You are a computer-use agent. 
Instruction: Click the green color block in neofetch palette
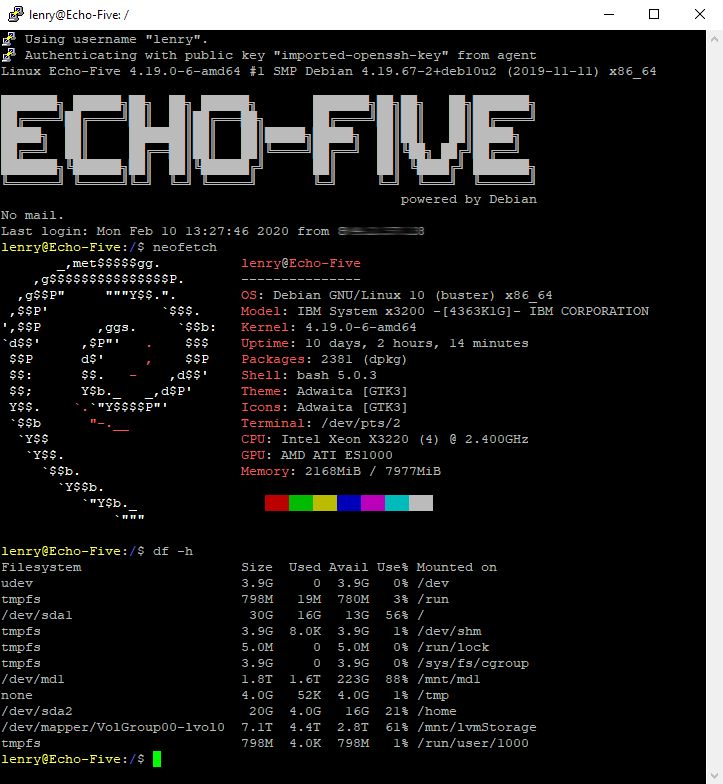tap(301, 503)
